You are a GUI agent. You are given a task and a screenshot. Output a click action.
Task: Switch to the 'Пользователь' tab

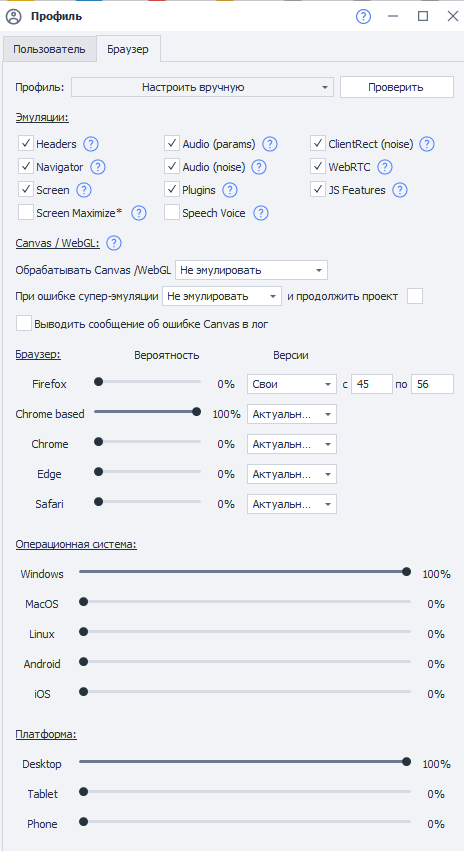point(49,49)
